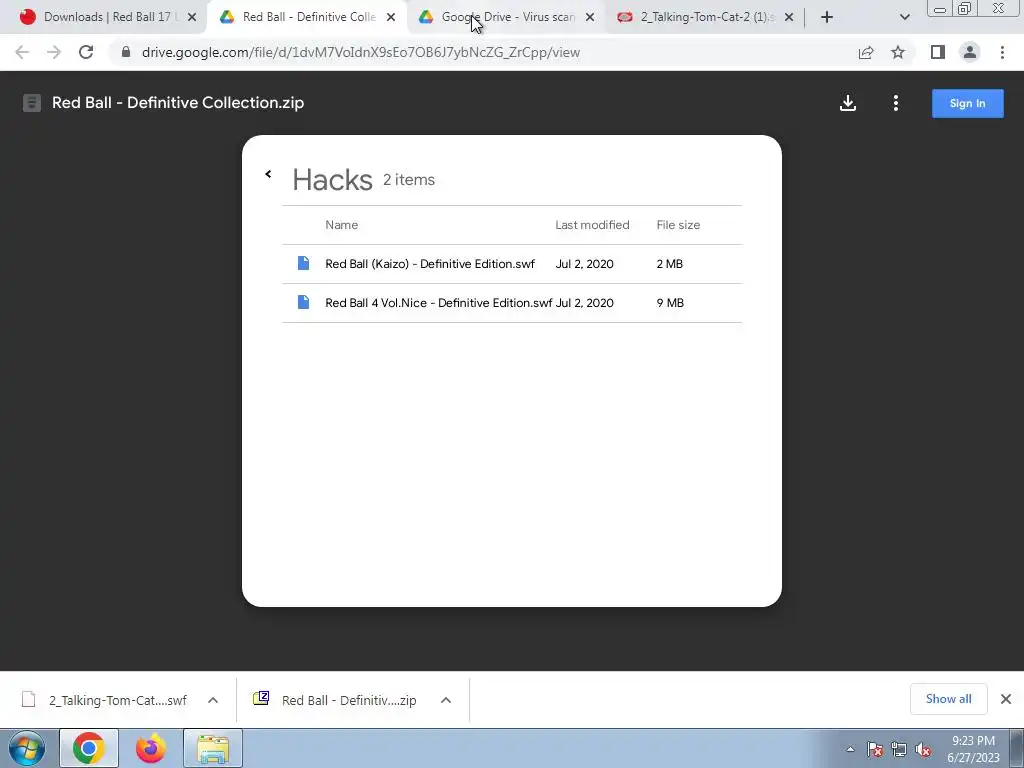This screenshot has width=1024, height=768.
Task: Open the Windows Start menu
Action: [27, 748]
